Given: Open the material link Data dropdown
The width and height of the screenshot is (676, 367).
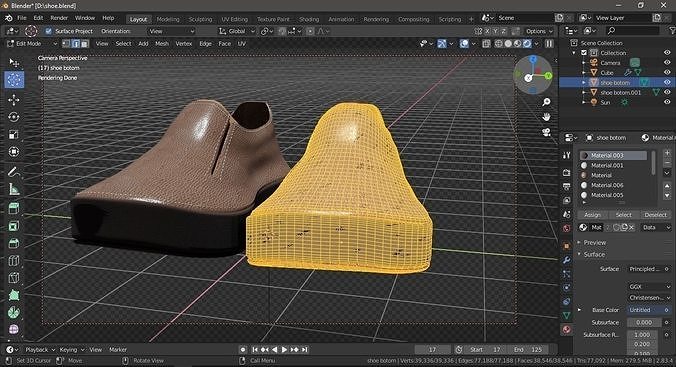Looking at the screenshot, I should tap(655, 227).
